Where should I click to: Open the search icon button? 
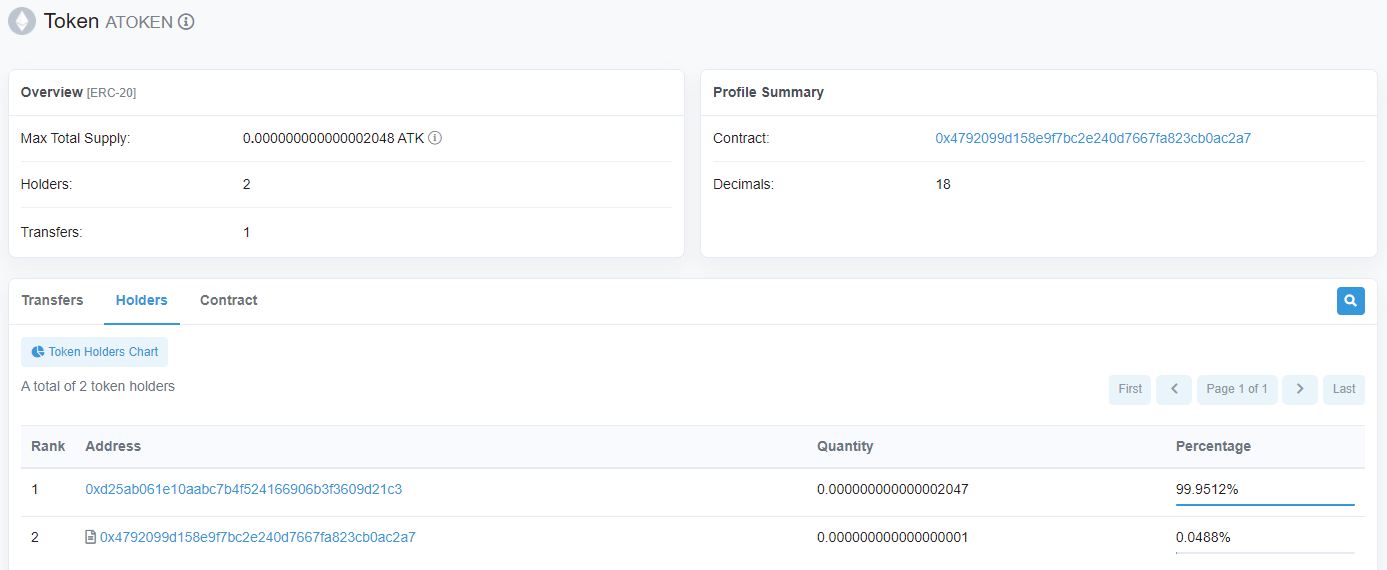(1350, 300)
